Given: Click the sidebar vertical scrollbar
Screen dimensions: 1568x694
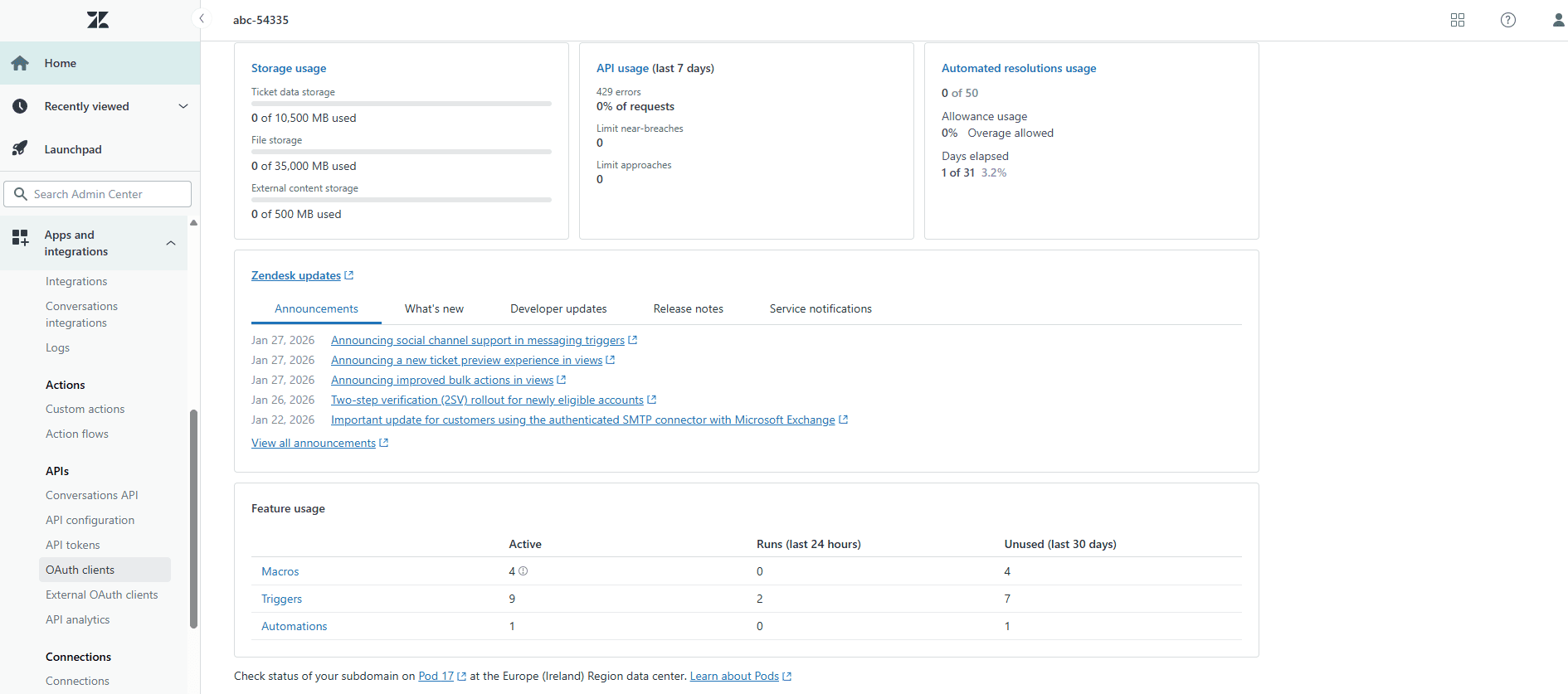Looking at the screenshot, I should coord(193,519).
